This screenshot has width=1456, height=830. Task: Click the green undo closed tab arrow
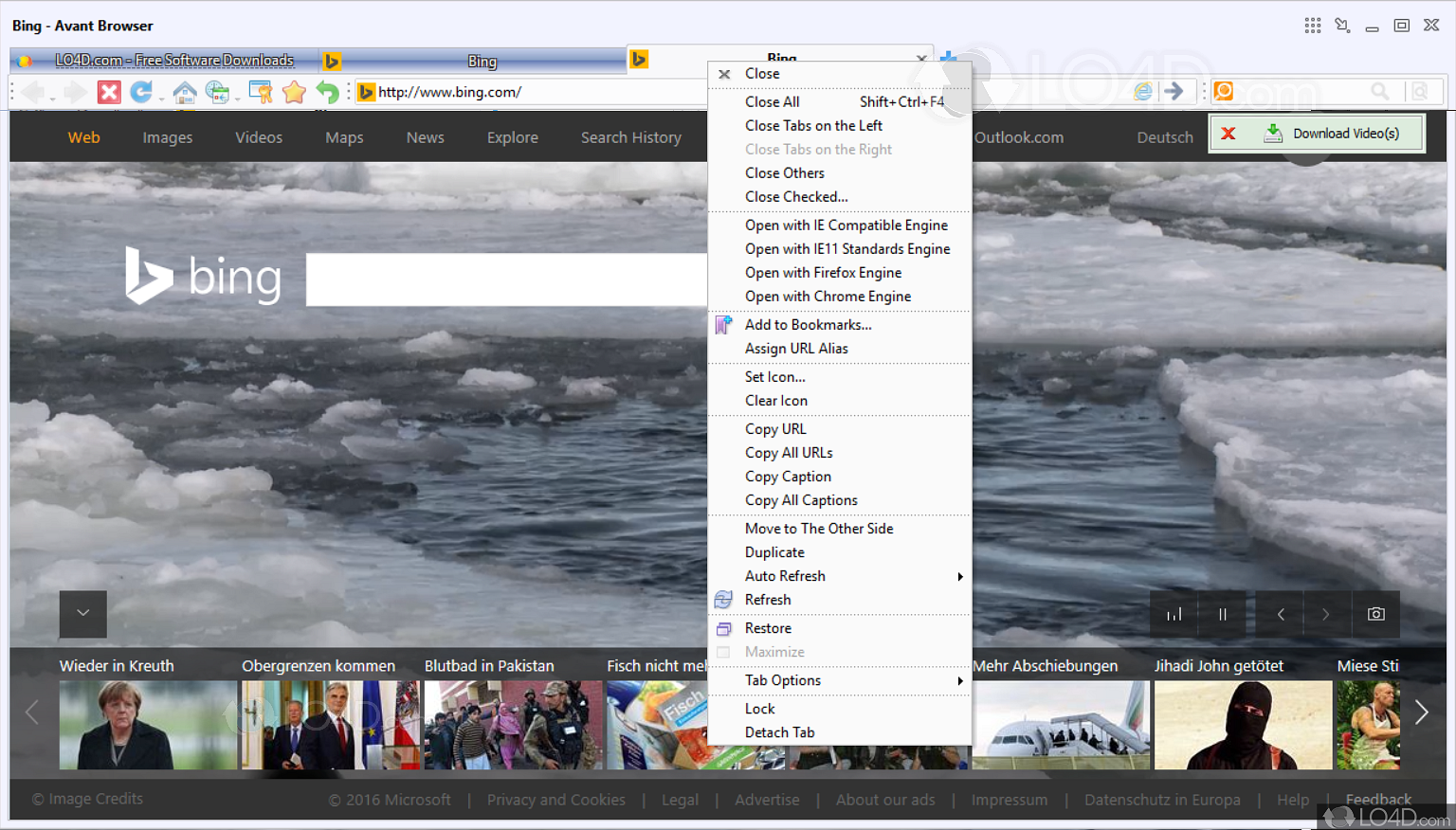pyautogui.click(x=327, y=92)
